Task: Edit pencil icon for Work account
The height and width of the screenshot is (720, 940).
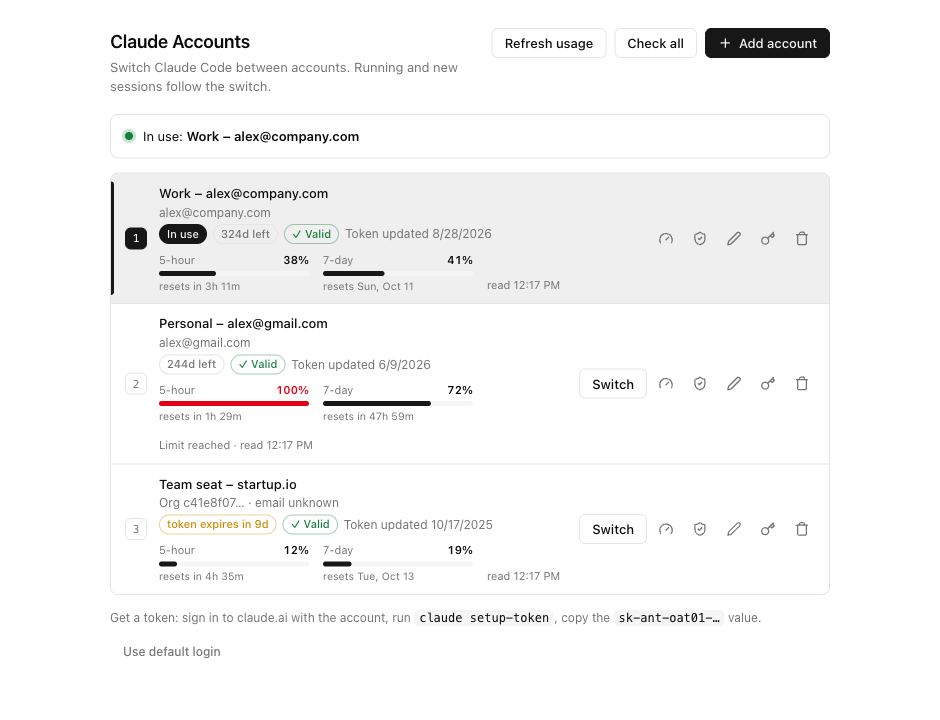Action: pyautogui.click(x=734, y=239)
